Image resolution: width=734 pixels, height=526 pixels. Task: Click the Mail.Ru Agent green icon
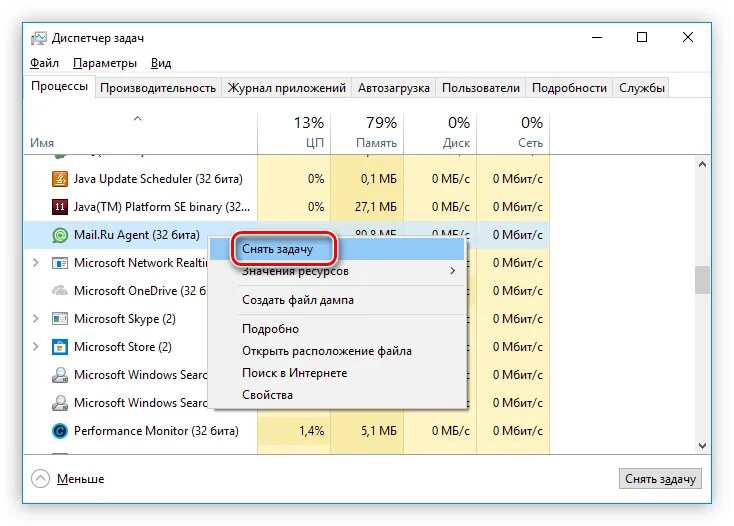click(59, 235)
